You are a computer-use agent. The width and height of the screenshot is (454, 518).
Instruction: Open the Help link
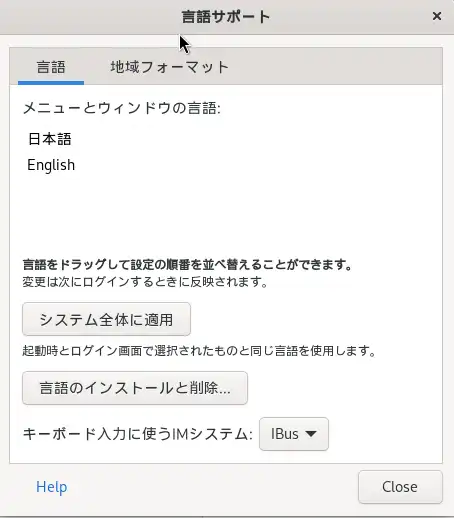click(x=52, y=487)
